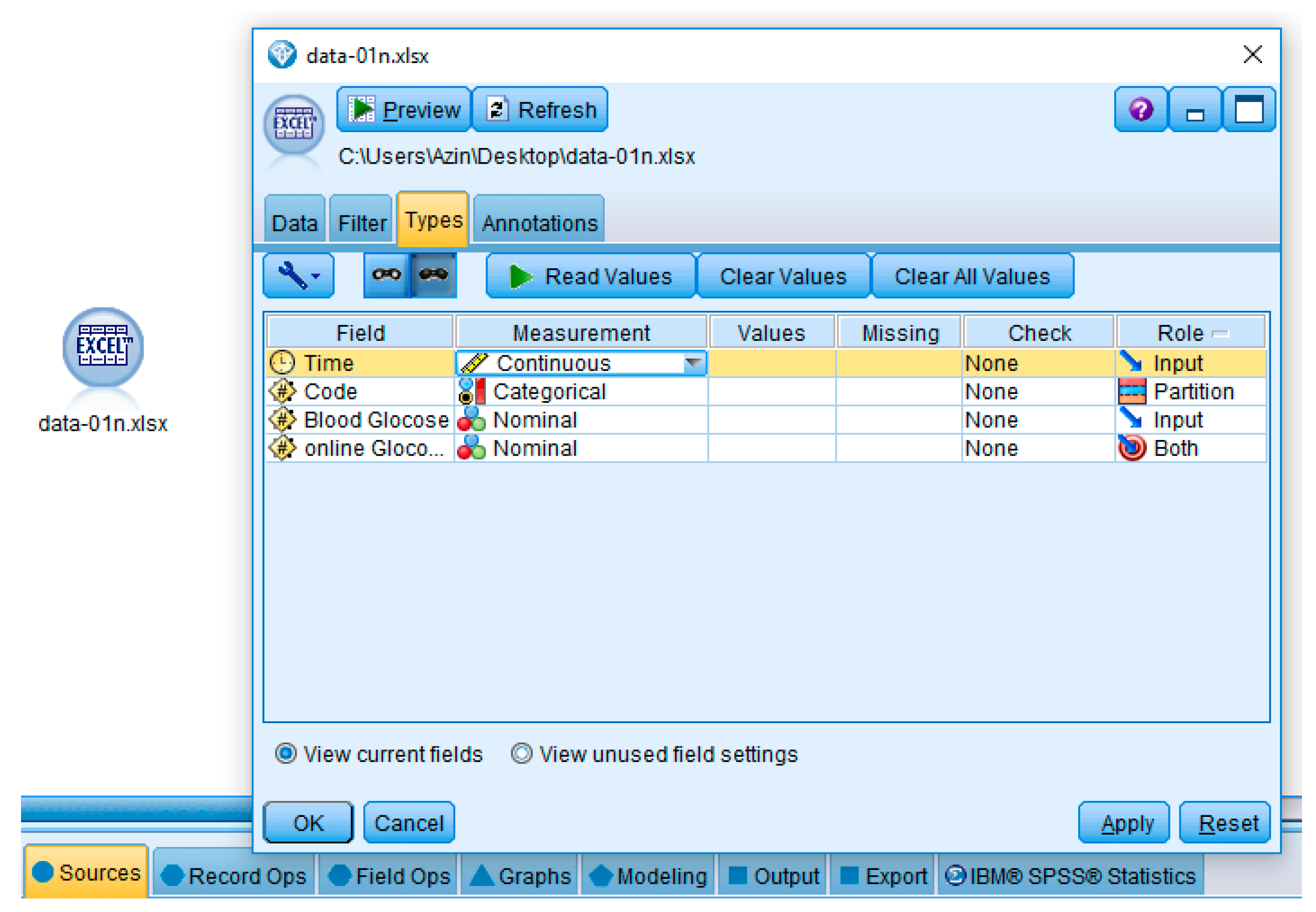The width and height of the screenshot is (1316, 912).
Task: Click the Nominal icon for Blood Glocose
Action: 472,420
